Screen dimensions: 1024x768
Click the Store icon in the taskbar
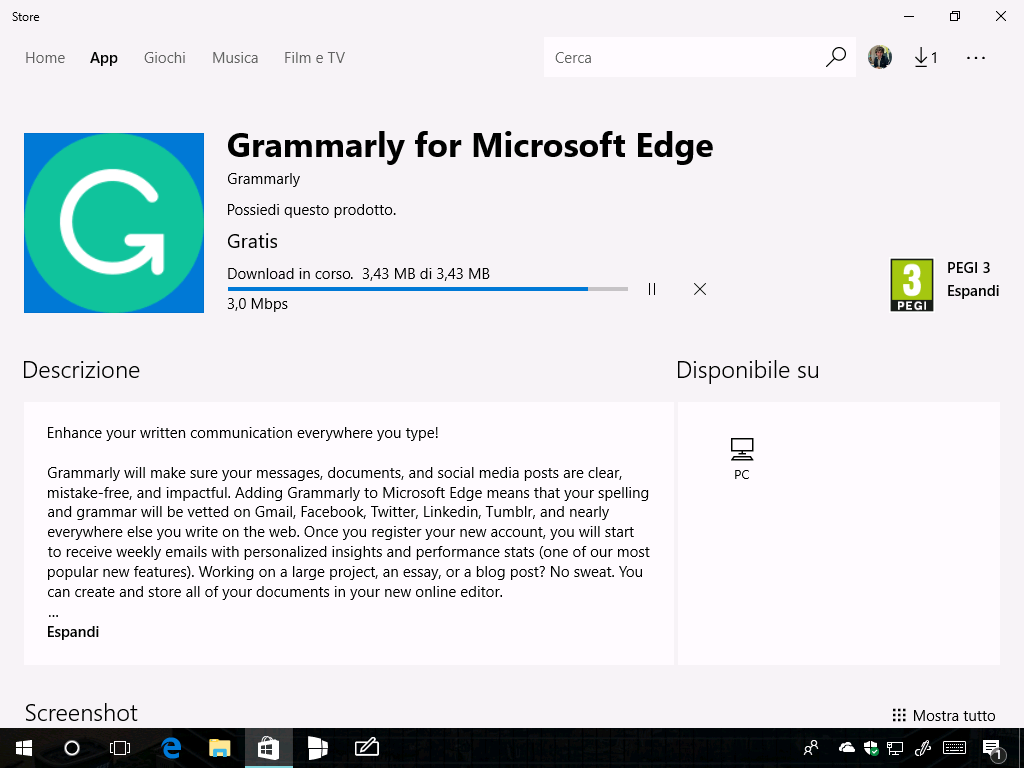point(268,748)
